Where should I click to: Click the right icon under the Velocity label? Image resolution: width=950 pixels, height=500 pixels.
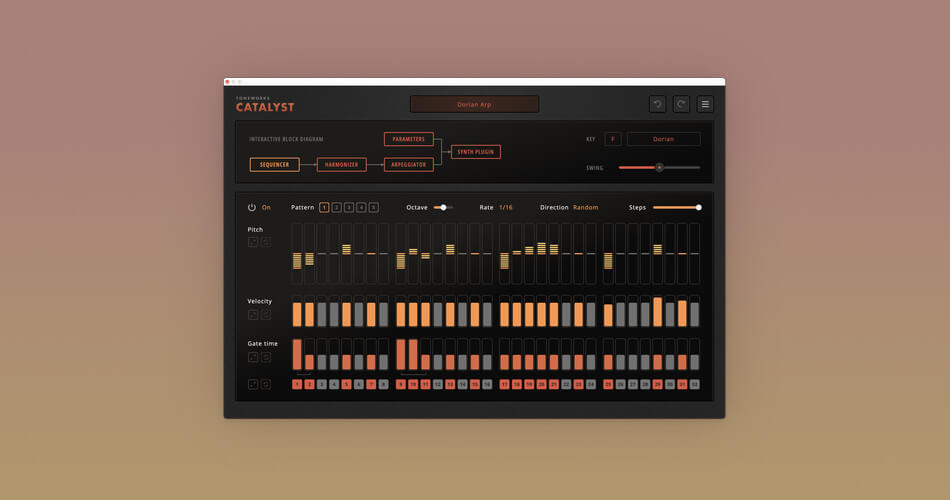(x=265, y=315)
